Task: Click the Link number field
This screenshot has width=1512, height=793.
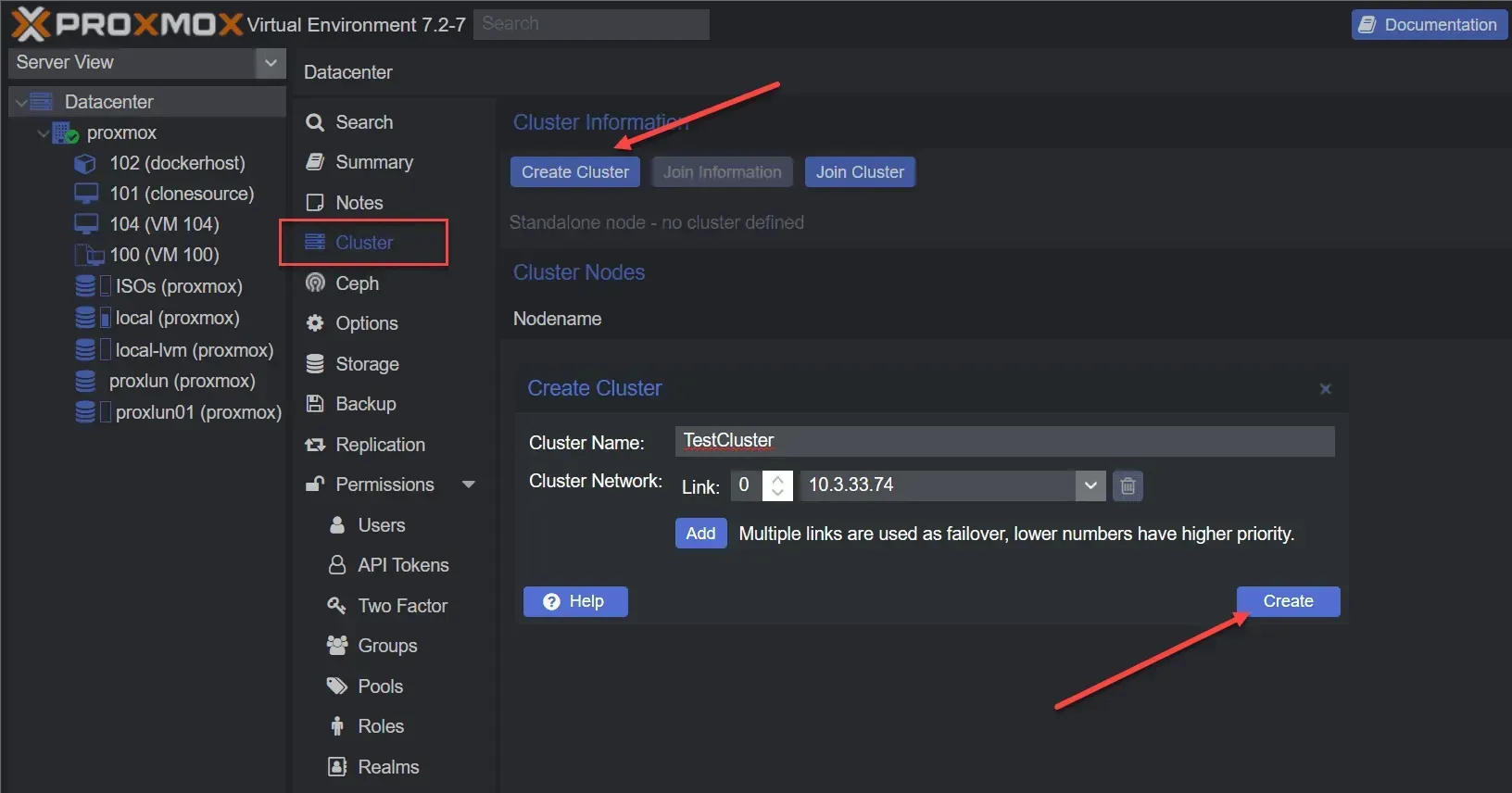Action: 747,485
